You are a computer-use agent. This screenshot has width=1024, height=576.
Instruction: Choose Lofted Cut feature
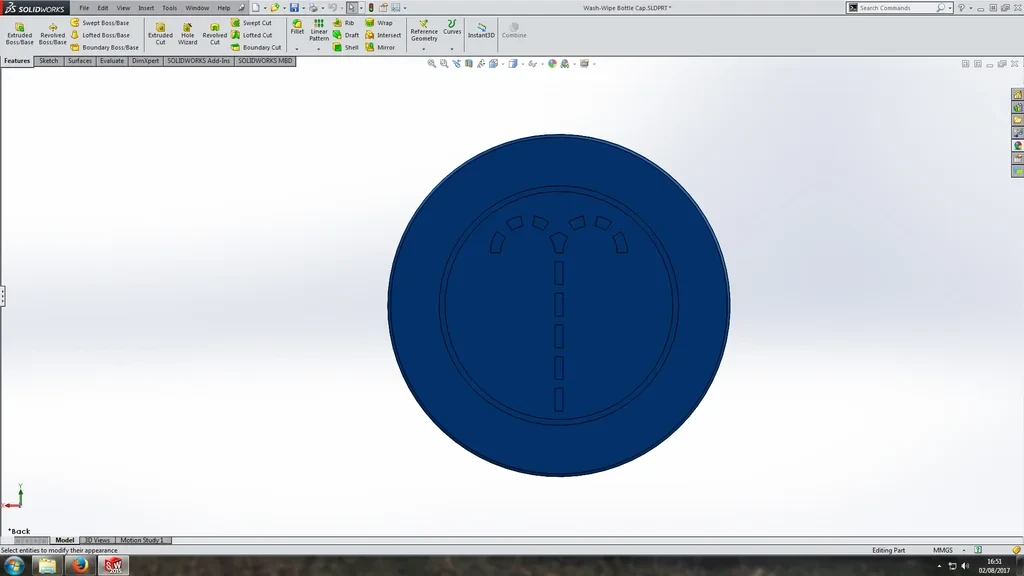click(251, 35)
